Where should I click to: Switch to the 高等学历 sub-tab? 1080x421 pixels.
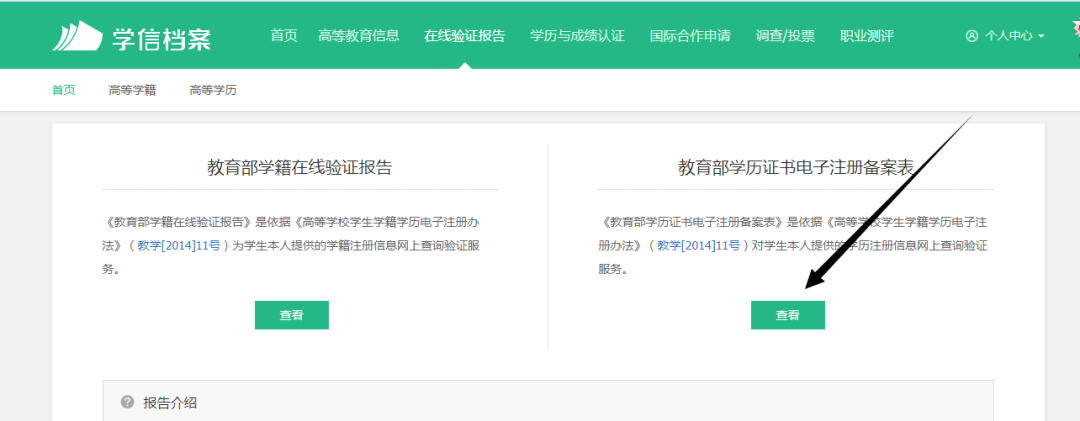coord(214,90)
